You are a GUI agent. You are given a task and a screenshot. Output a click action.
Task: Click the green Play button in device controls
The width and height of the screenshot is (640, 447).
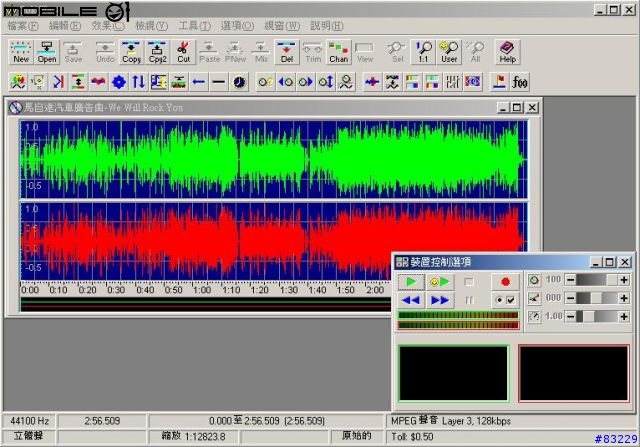[x=411, y=282]
